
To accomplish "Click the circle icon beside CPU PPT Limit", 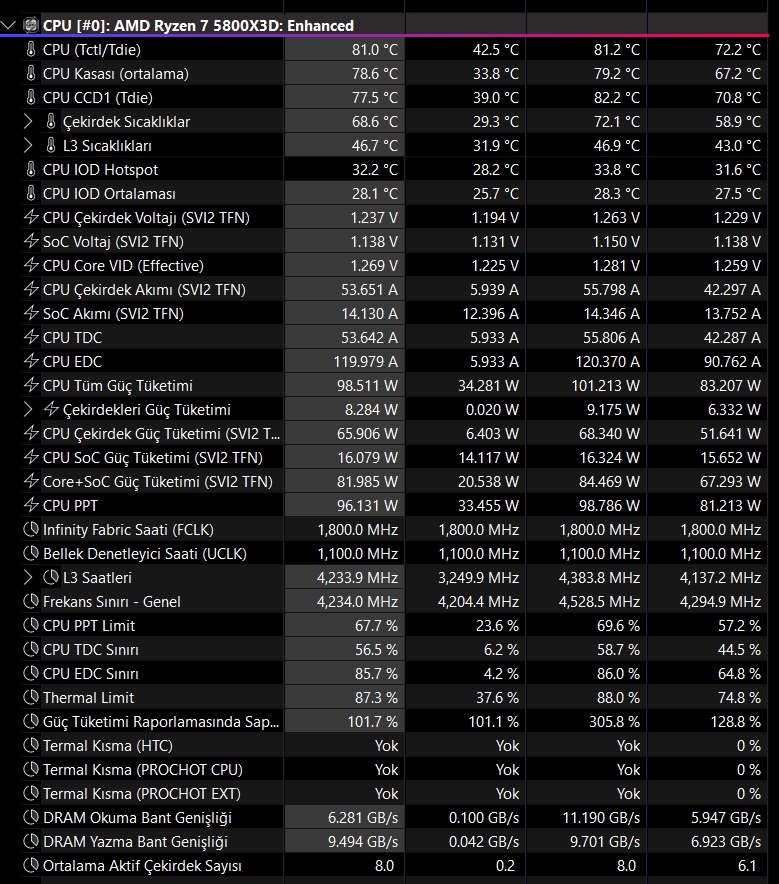I will (31, 625).
